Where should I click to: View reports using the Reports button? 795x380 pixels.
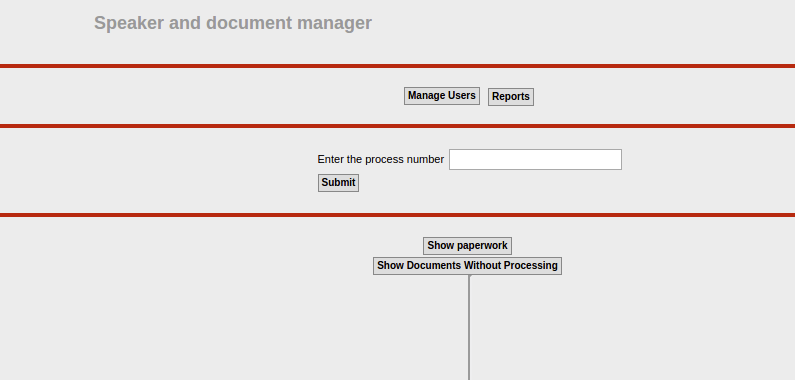pos(511,97)
